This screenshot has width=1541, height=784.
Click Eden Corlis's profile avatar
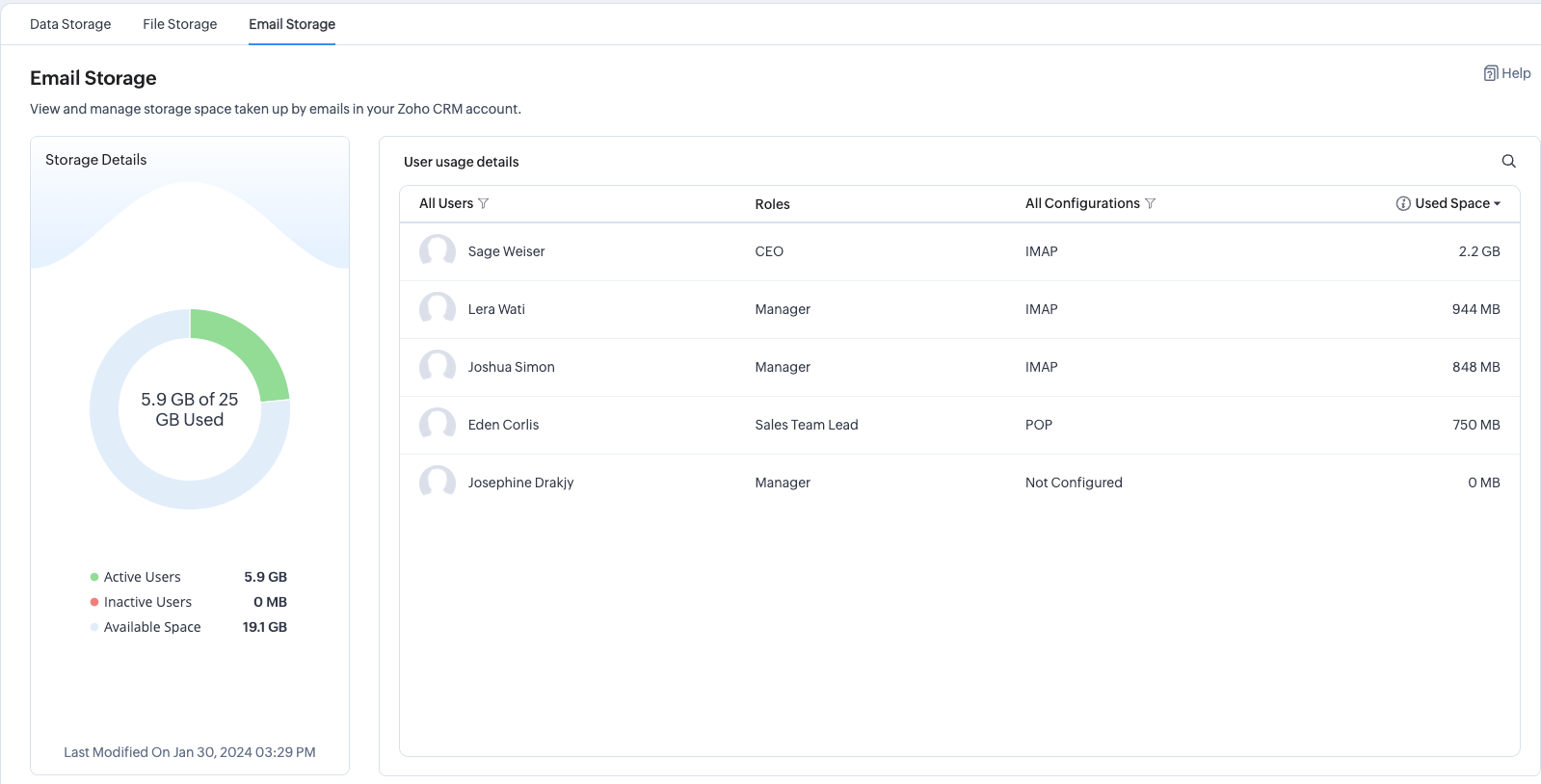(438, 425)
